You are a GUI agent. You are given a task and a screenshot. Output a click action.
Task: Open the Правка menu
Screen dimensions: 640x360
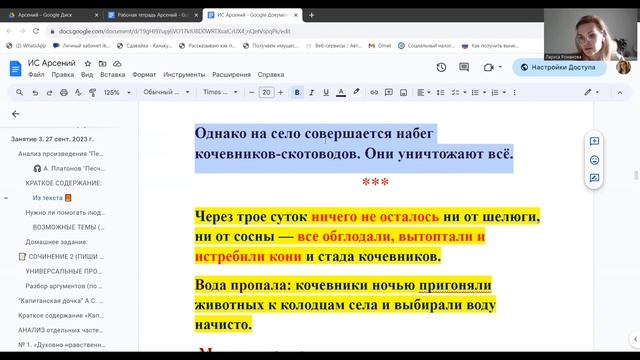click(x=62, y=75)
